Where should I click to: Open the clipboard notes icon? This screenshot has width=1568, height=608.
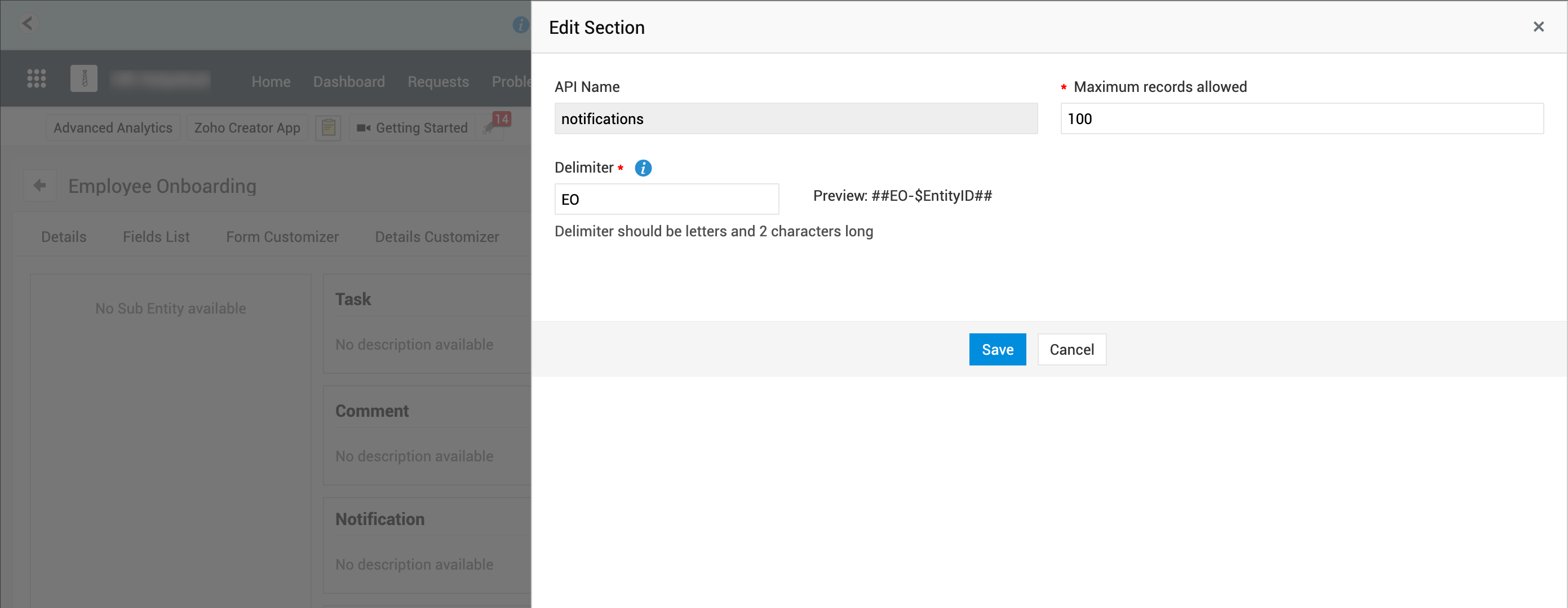pos(328,128)
